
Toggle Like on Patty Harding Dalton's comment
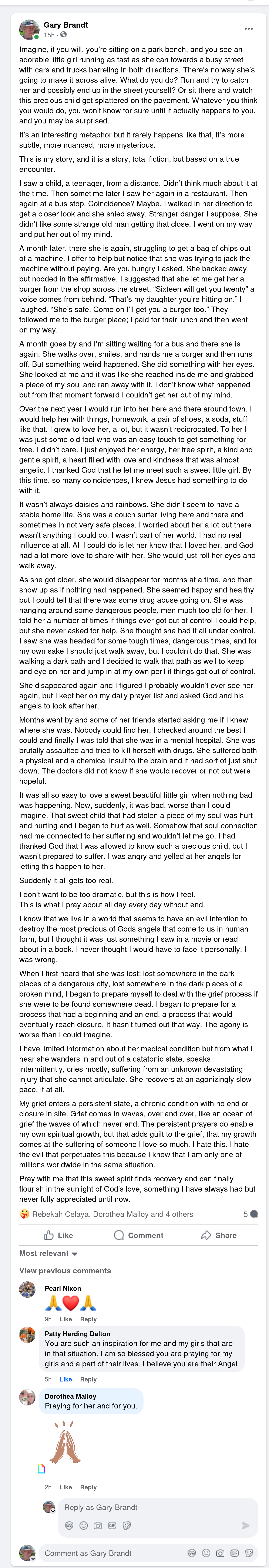click(x=66, y=1379)
